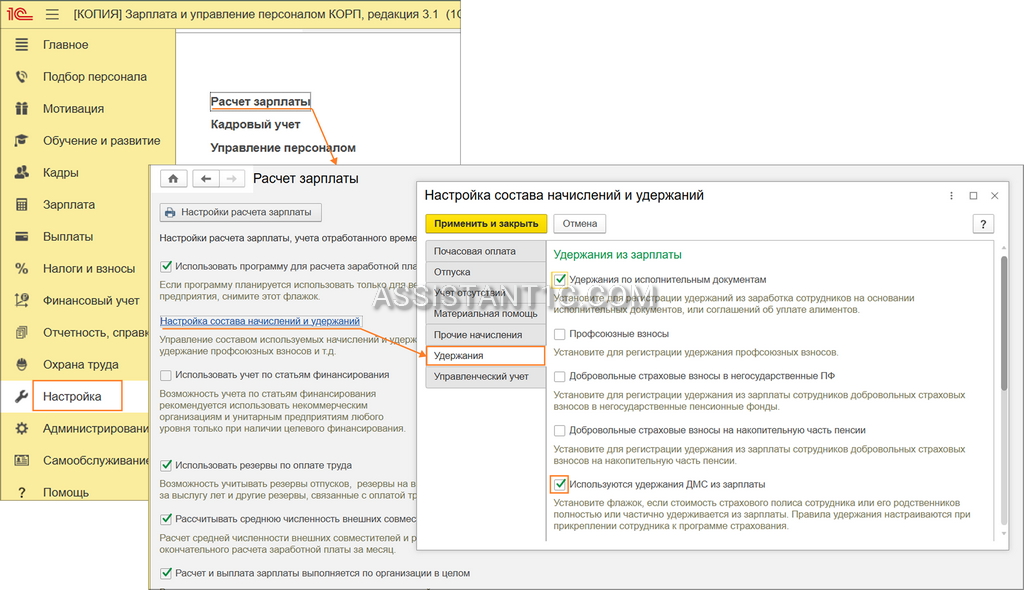Click the Администрирование gear icon
1024x590 pixels.
point(22,428)
